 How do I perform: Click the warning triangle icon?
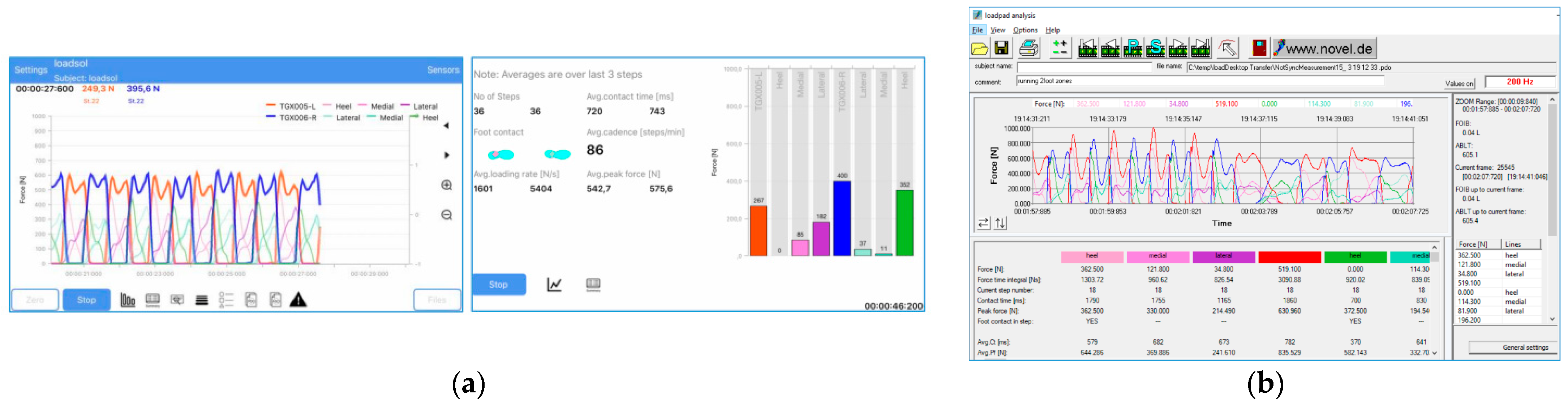(298, 300)
